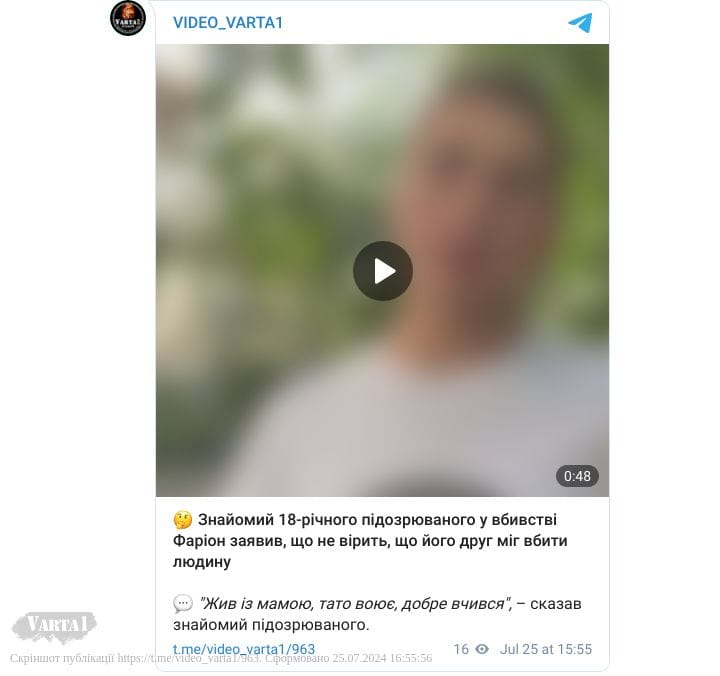This screenshot has width=720, height=676.
Task: Click the eye views icon
Action: [482, 649]
